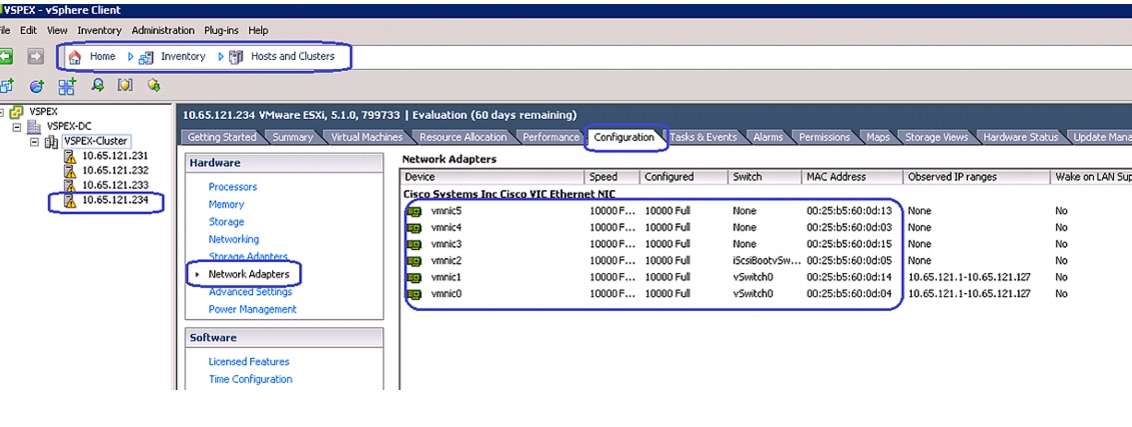Click the gray Forward navigation arrow
The width and height of the screenshot is (1132, 427).
coord(35,56)
